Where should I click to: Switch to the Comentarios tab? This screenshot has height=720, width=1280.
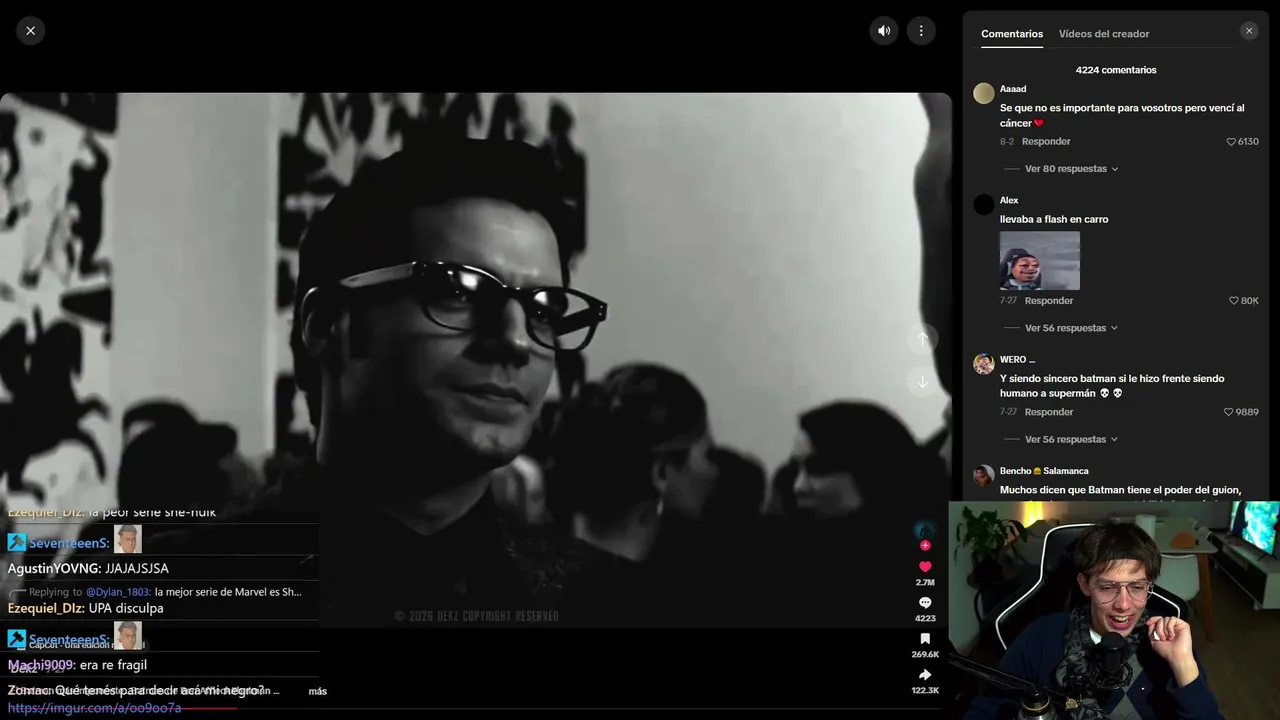(1012, 34)
